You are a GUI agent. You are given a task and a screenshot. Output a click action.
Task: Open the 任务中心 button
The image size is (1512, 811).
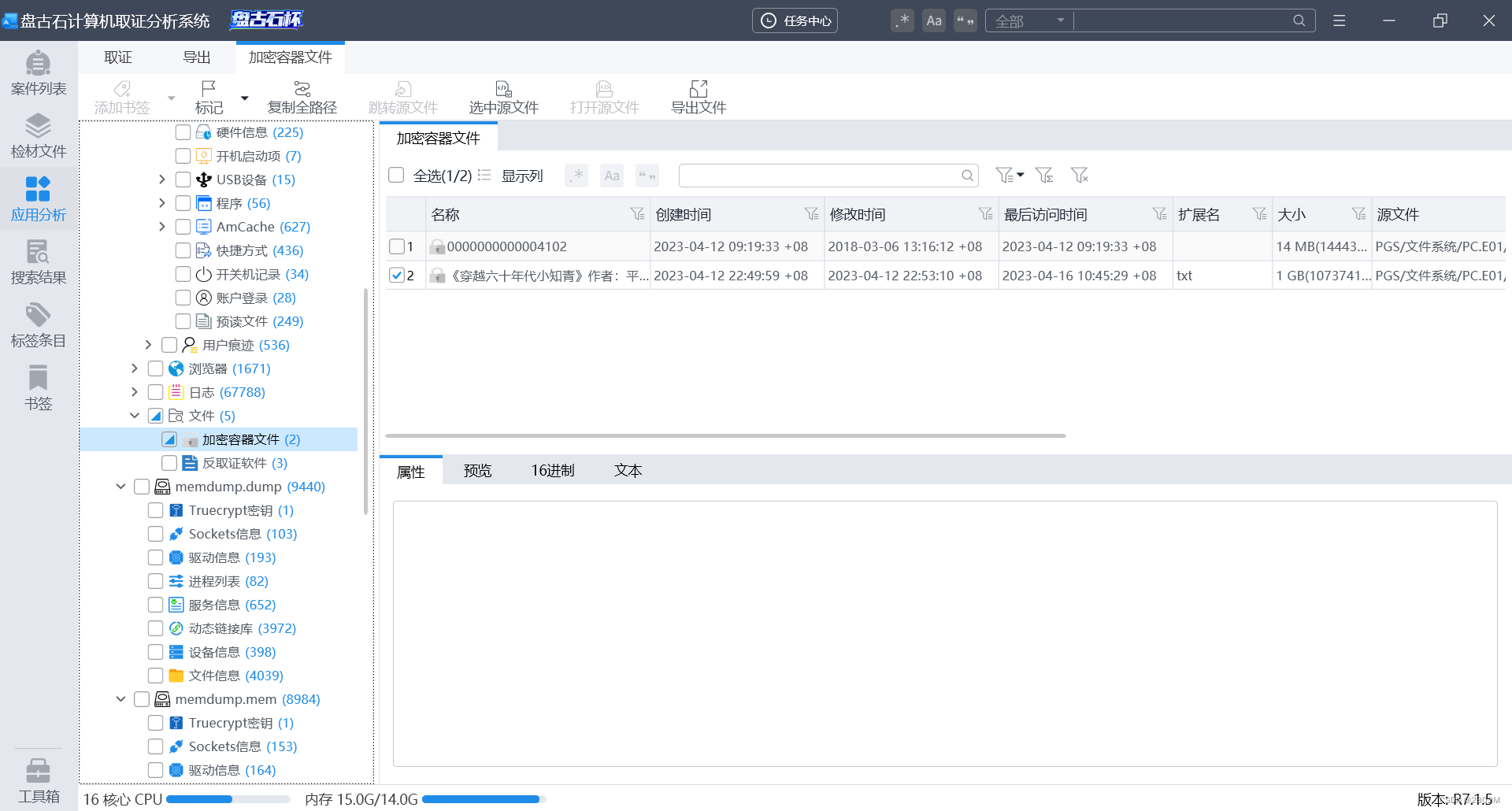795,20
